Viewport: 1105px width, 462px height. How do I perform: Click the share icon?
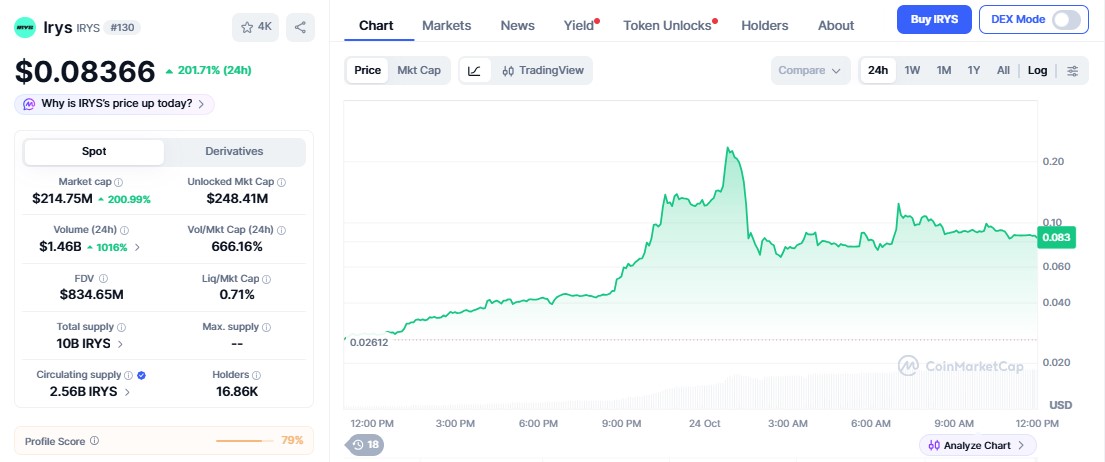click(x=300, y=27)
